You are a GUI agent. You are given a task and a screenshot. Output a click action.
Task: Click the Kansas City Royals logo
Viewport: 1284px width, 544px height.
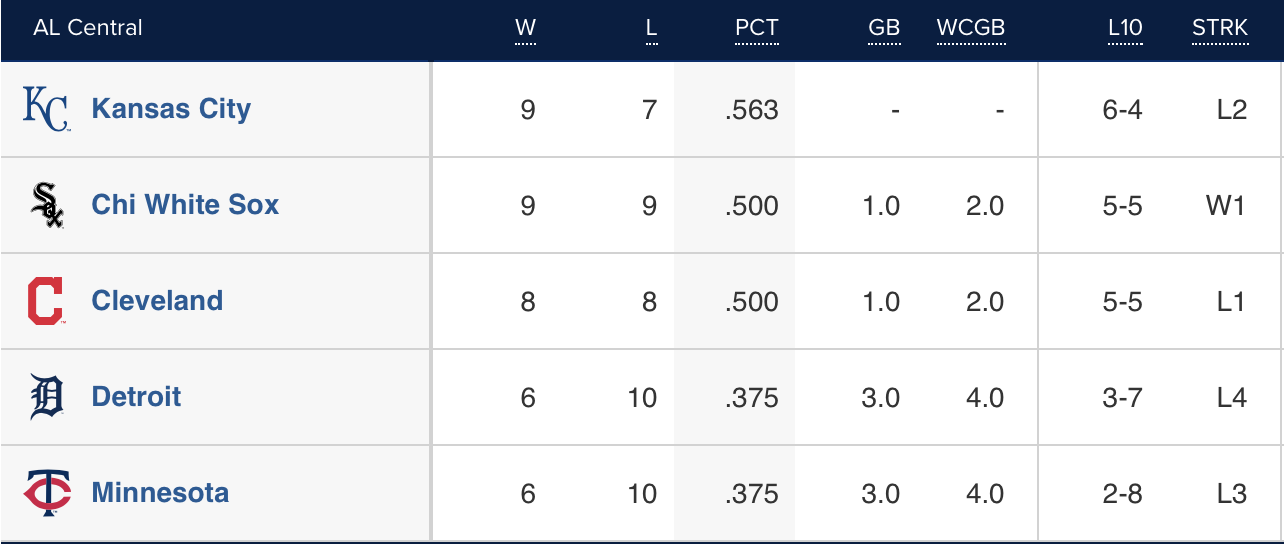[46, 109]
